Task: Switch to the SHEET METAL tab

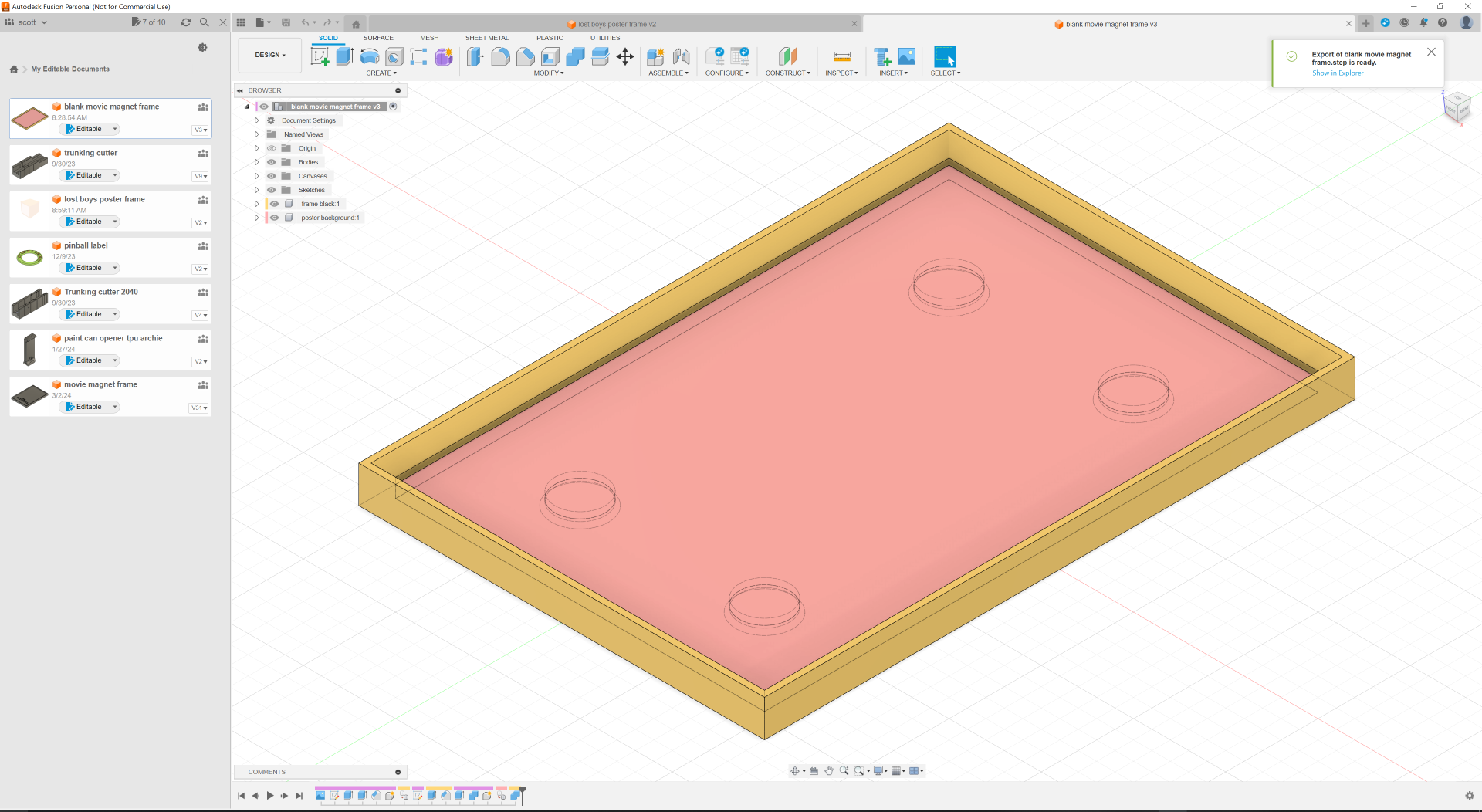Action: 487,38
